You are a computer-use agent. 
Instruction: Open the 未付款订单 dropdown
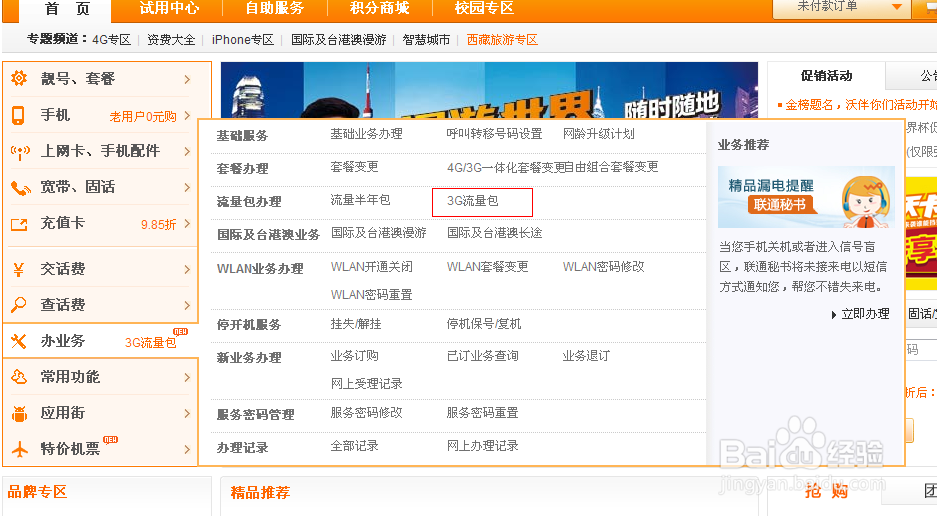tap(840, 8)
